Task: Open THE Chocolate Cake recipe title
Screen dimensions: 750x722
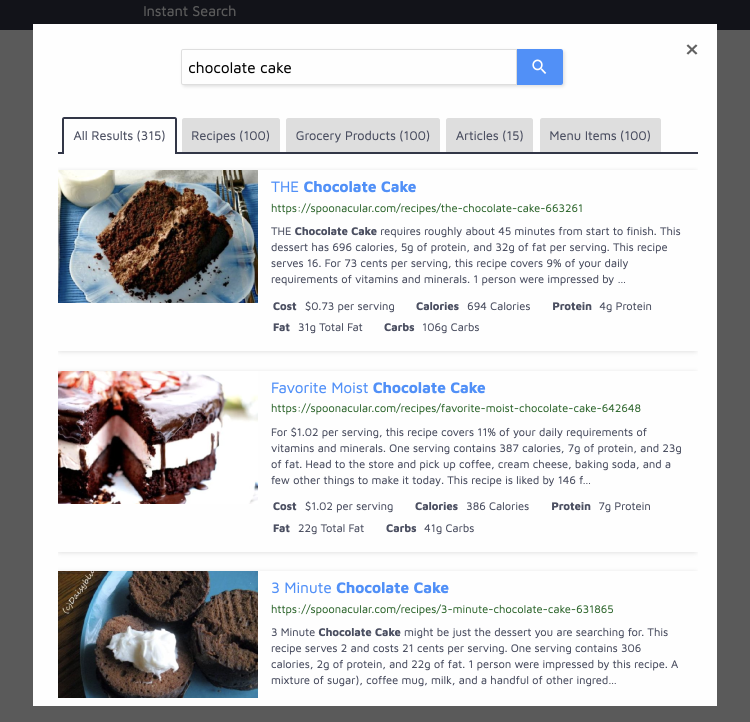Action: [343, 187]
